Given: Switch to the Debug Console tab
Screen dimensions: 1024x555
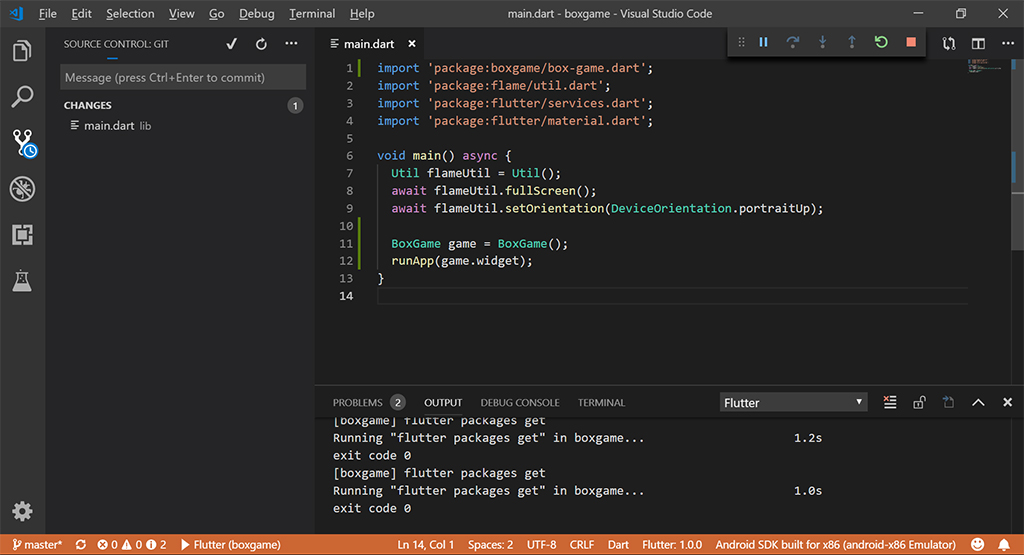Looking at the screenshot, I should tap(519, 402).
